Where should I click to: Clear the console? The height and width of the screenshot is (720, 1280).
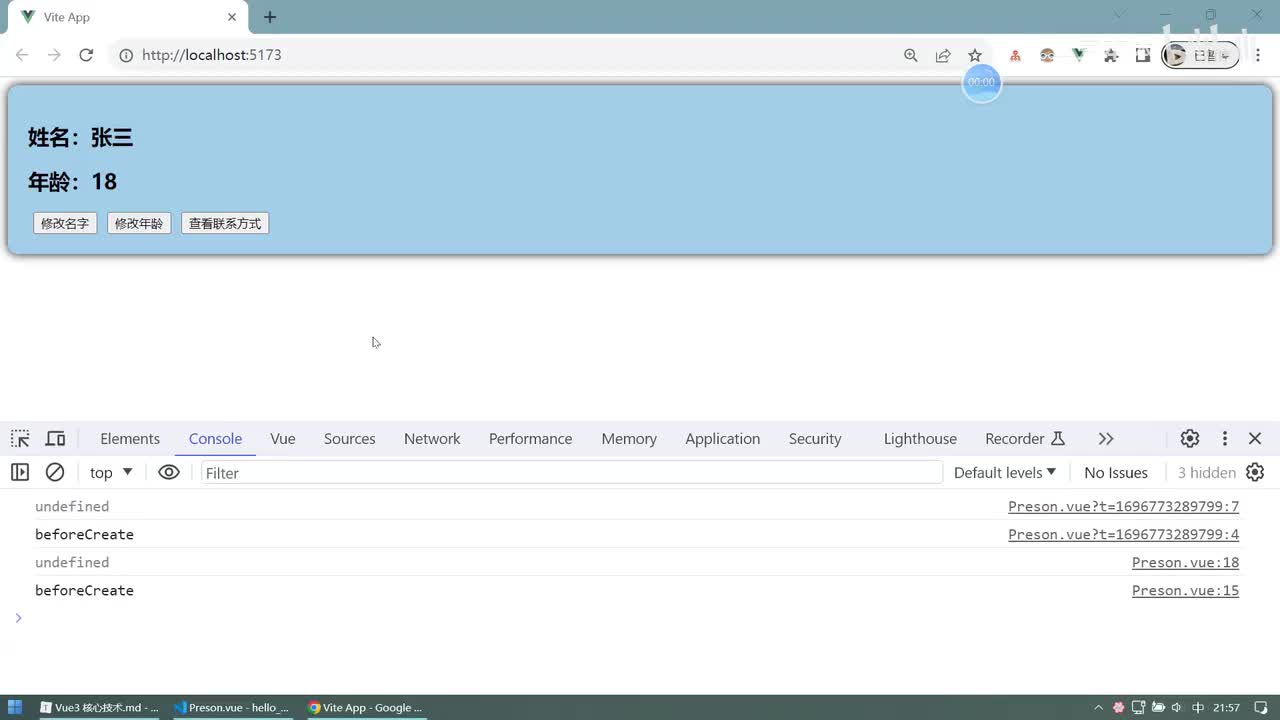[x=55, y=472]
